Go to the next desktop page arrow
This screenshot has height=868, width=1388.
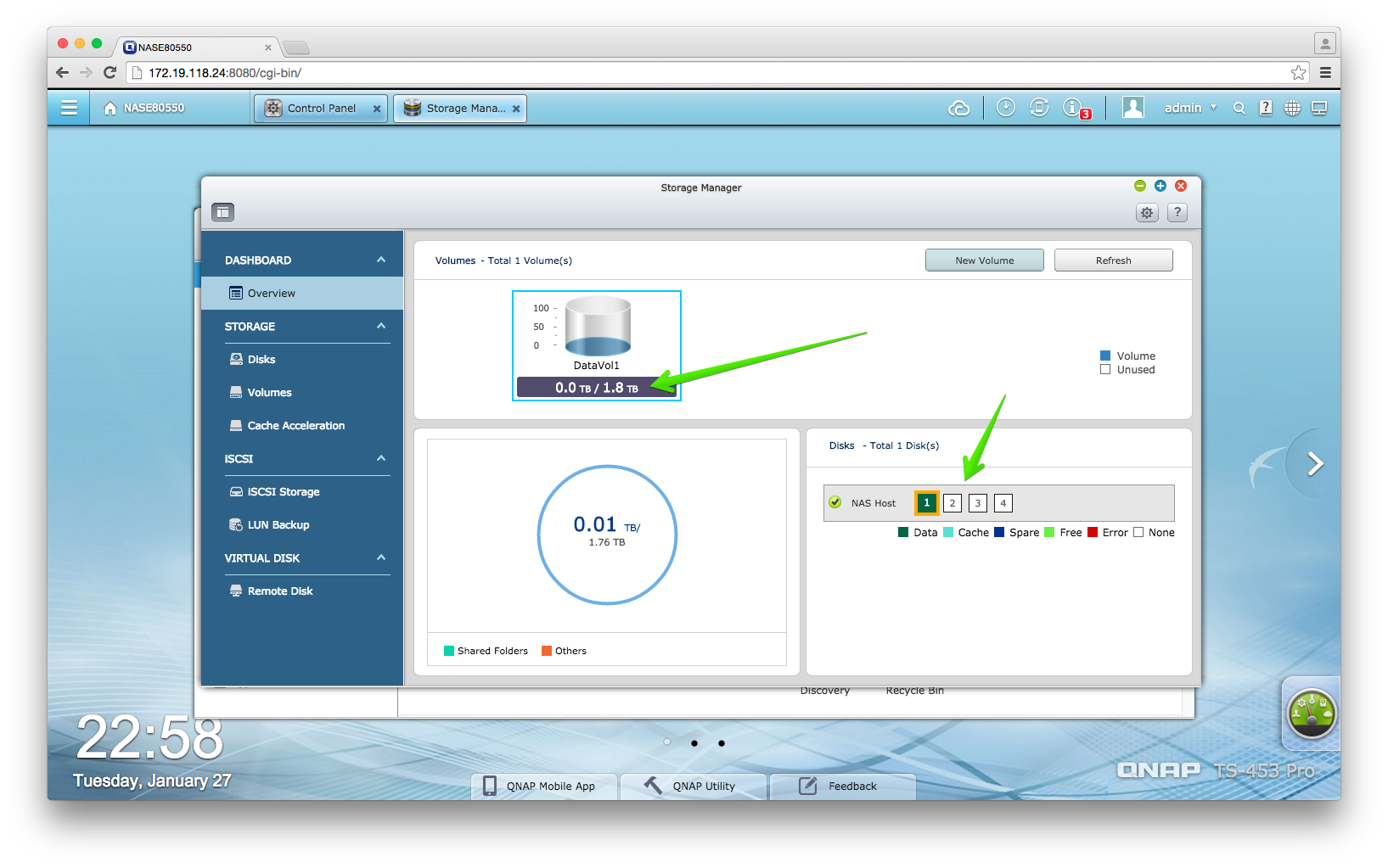[1315, 463]
